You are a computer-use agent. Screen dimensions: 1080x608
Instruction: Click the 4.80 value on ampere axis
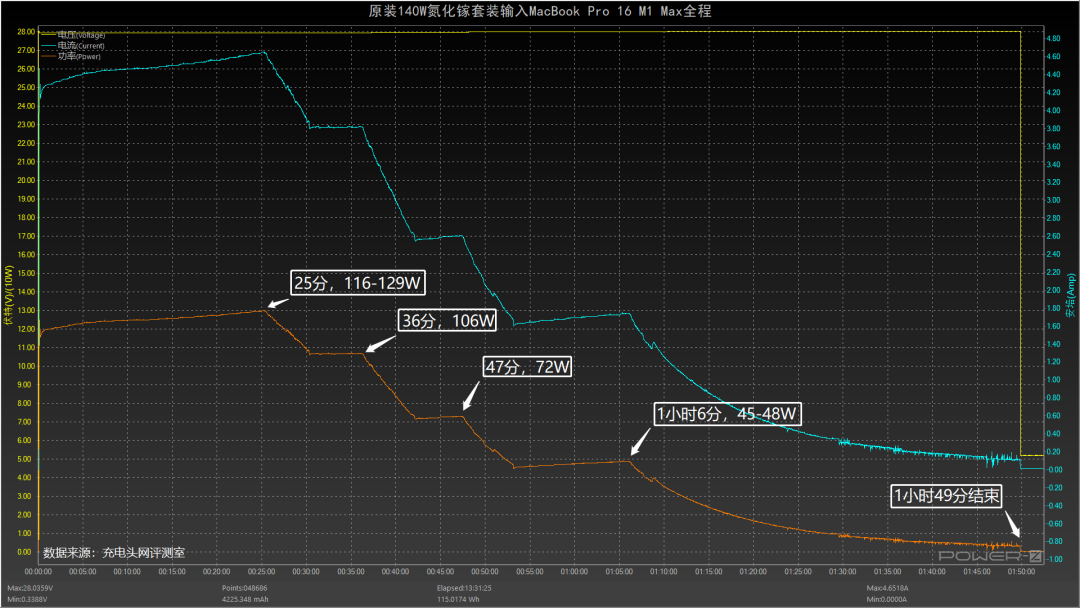[x=1053, y=39]
